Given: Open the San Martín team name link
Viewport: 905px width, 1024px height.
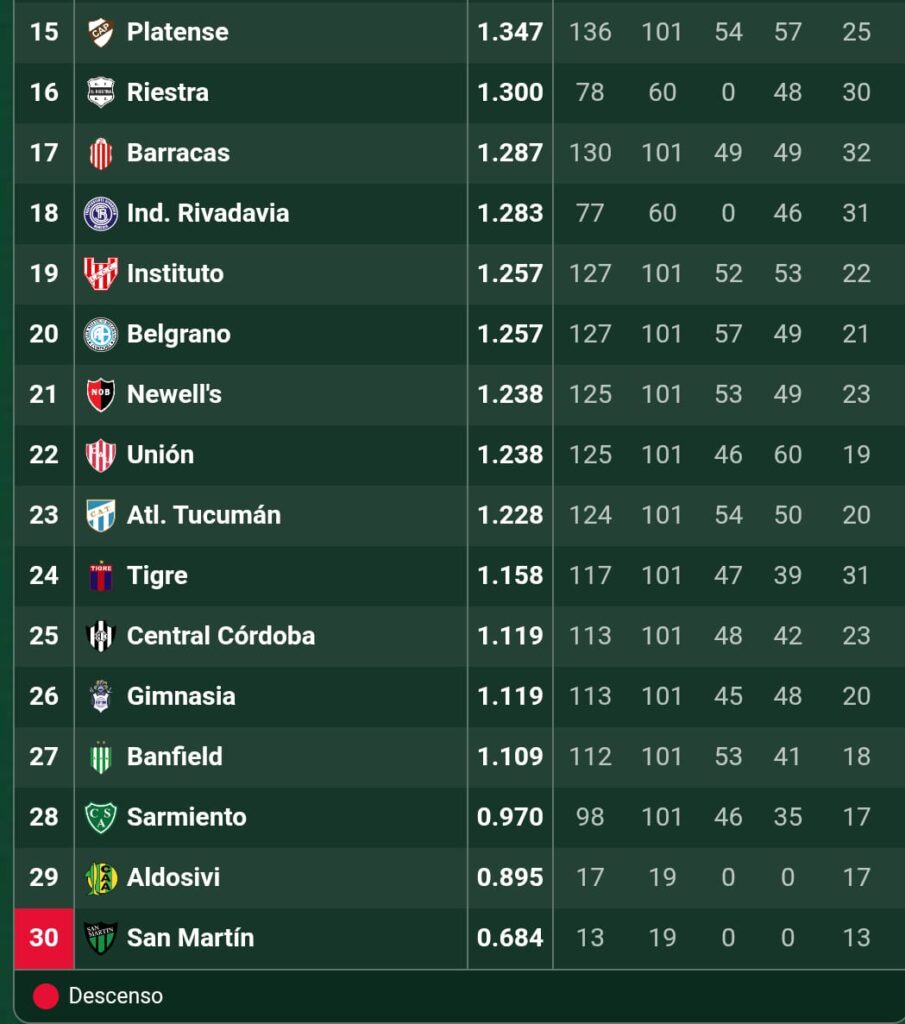Looking at the screenshot, I should click(190, 938).
